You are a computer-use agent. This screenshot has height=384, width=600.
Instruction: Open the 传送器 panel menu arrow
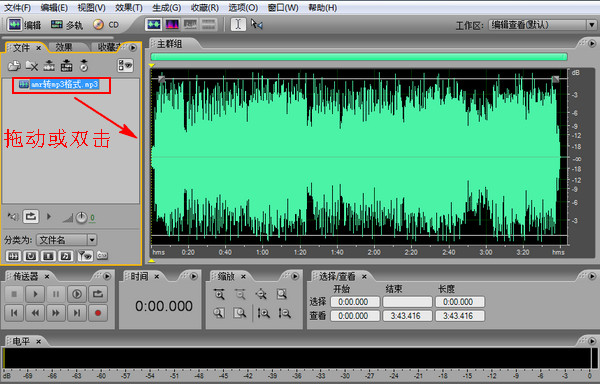click(x=107, y=276)
